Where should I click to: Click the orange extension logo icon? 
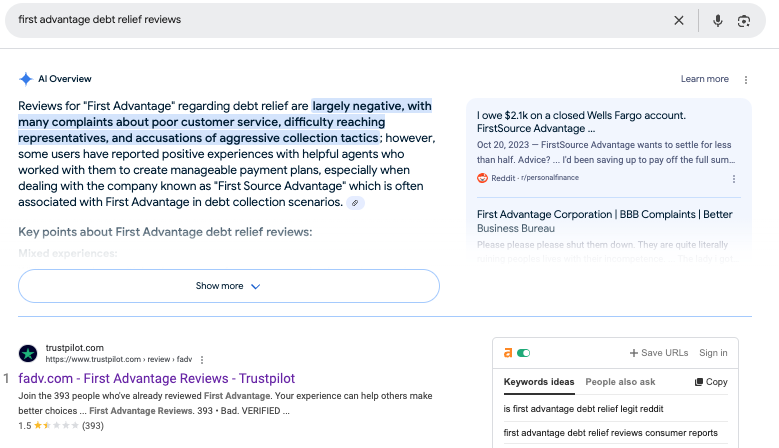508,353
